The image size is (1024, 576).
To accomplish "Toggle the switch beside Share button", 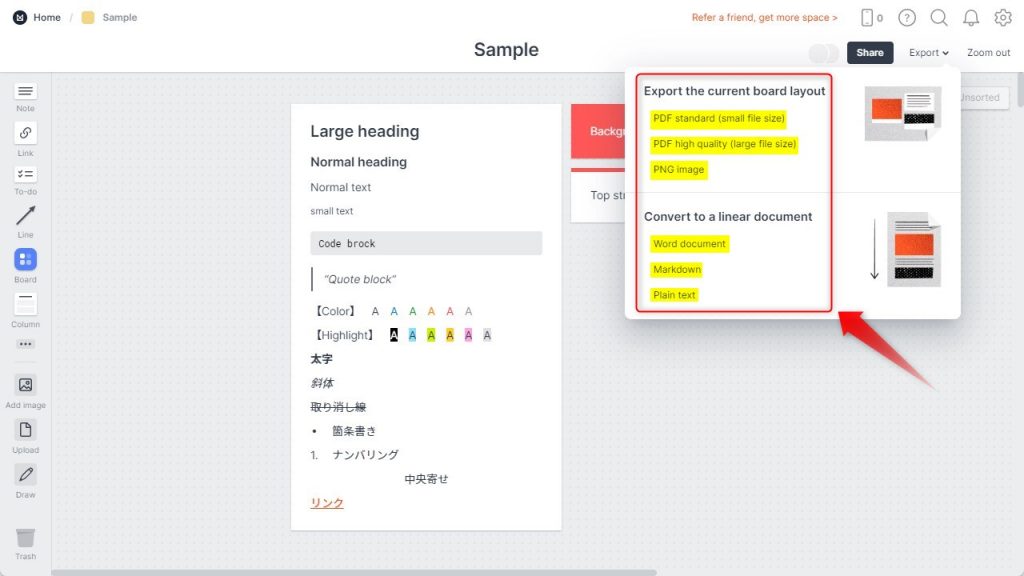I will click(824, 53).
